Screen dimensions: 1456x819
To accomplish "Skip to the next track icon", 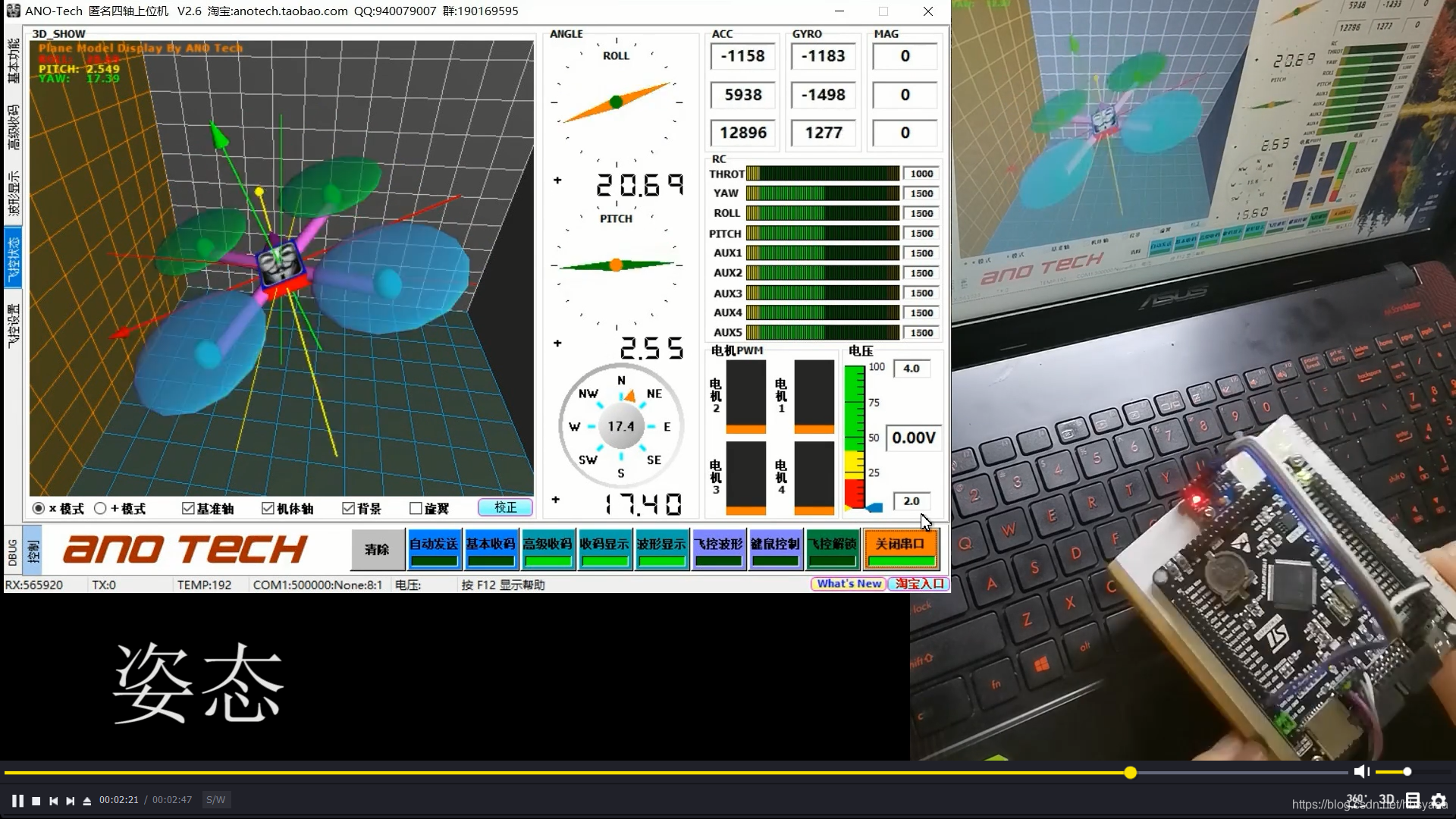I will [71, 801].
